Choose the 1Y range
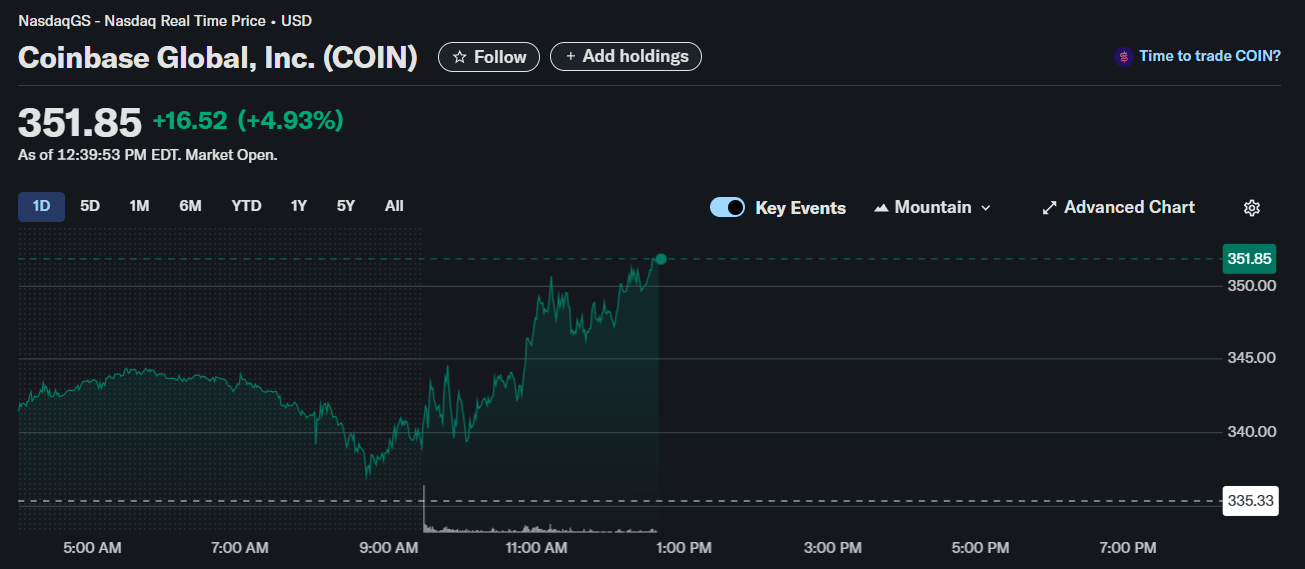 (x=299, y=206)
